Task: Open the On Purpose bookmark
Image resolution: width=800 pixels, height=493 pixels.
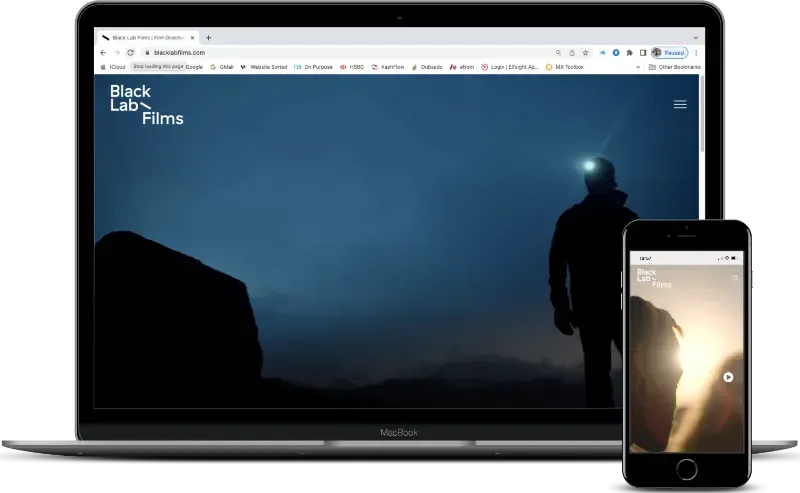Action: tap(313, 67)
